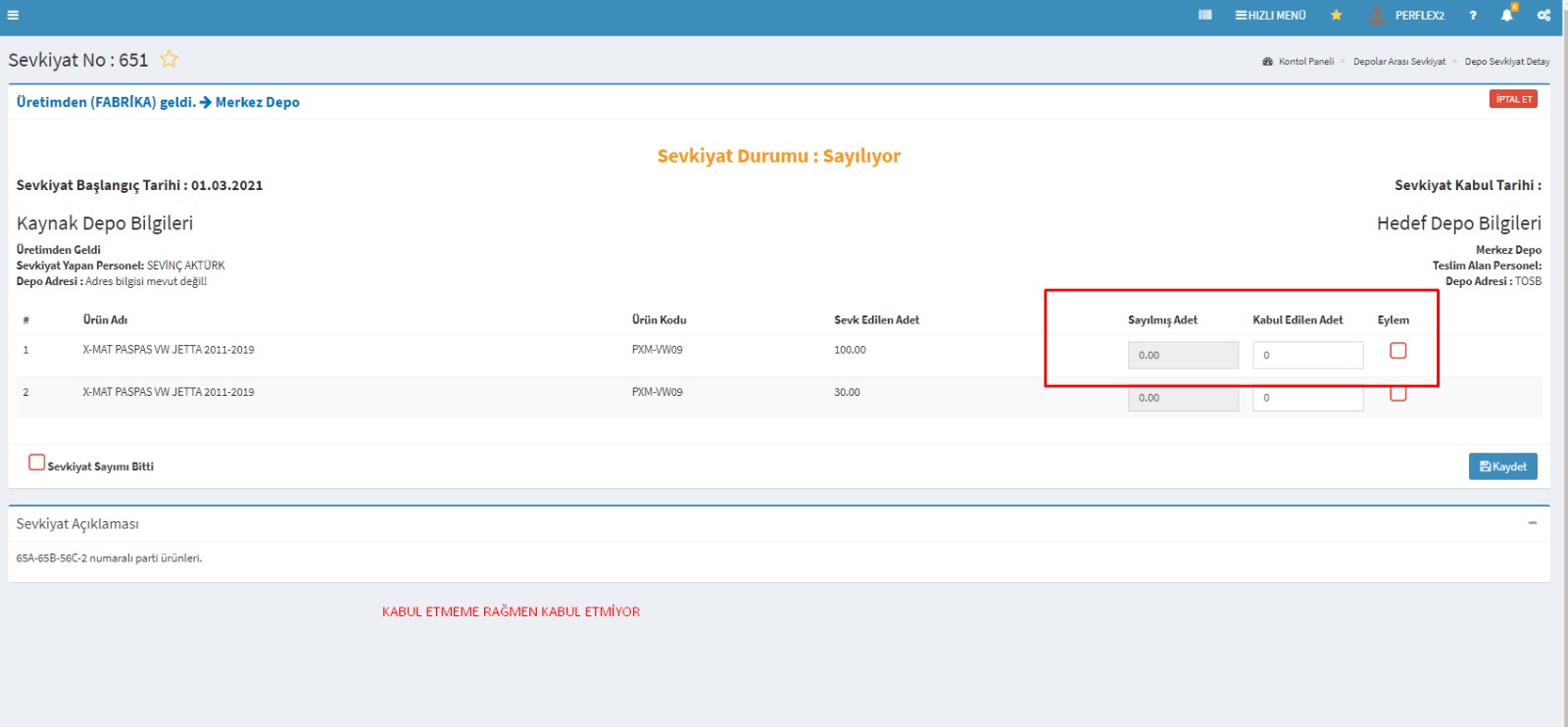Go to Kontol Paneli breadcrumb
Image resolution: width=1568 pixels, height=727 pixels.
[x=1305, y=62]
